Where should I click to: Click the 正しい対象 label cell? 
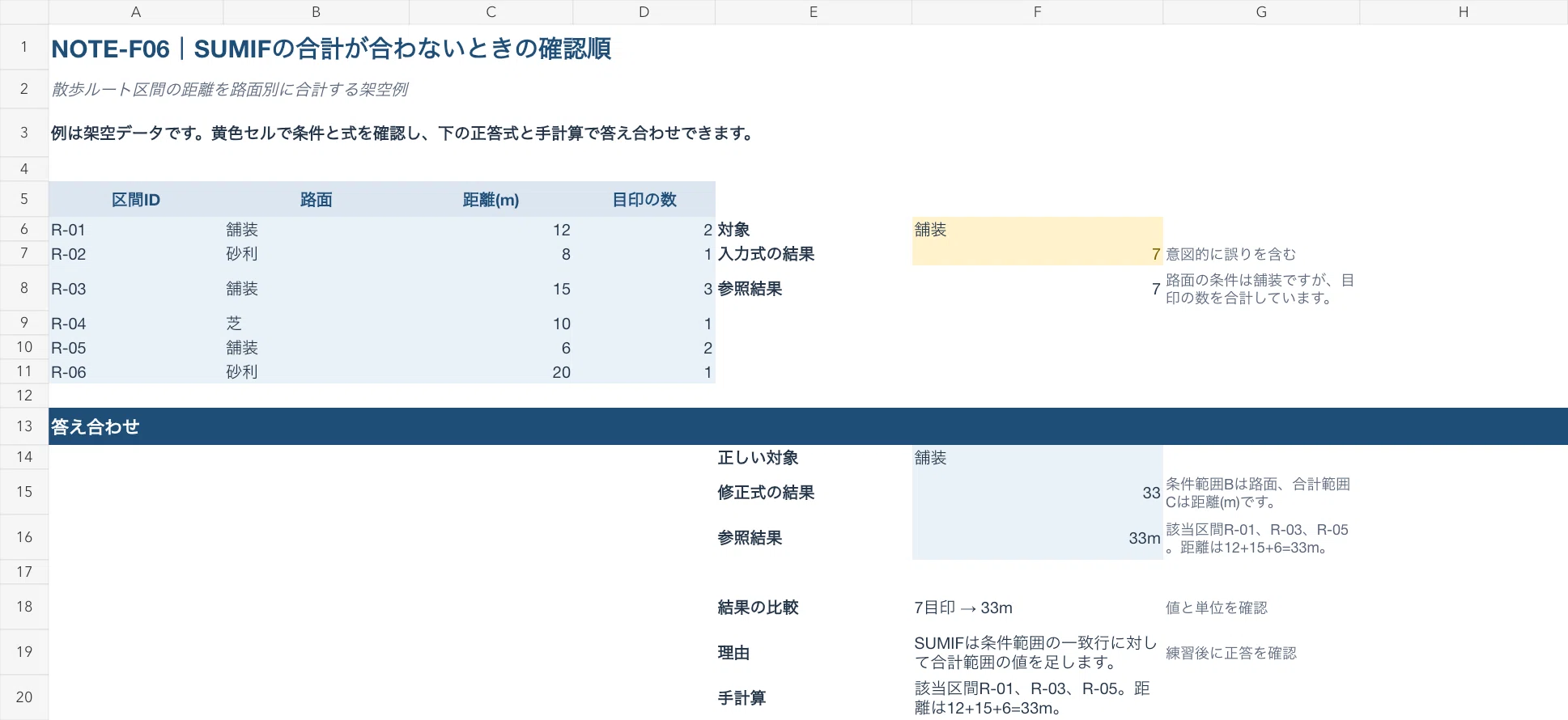814,458
